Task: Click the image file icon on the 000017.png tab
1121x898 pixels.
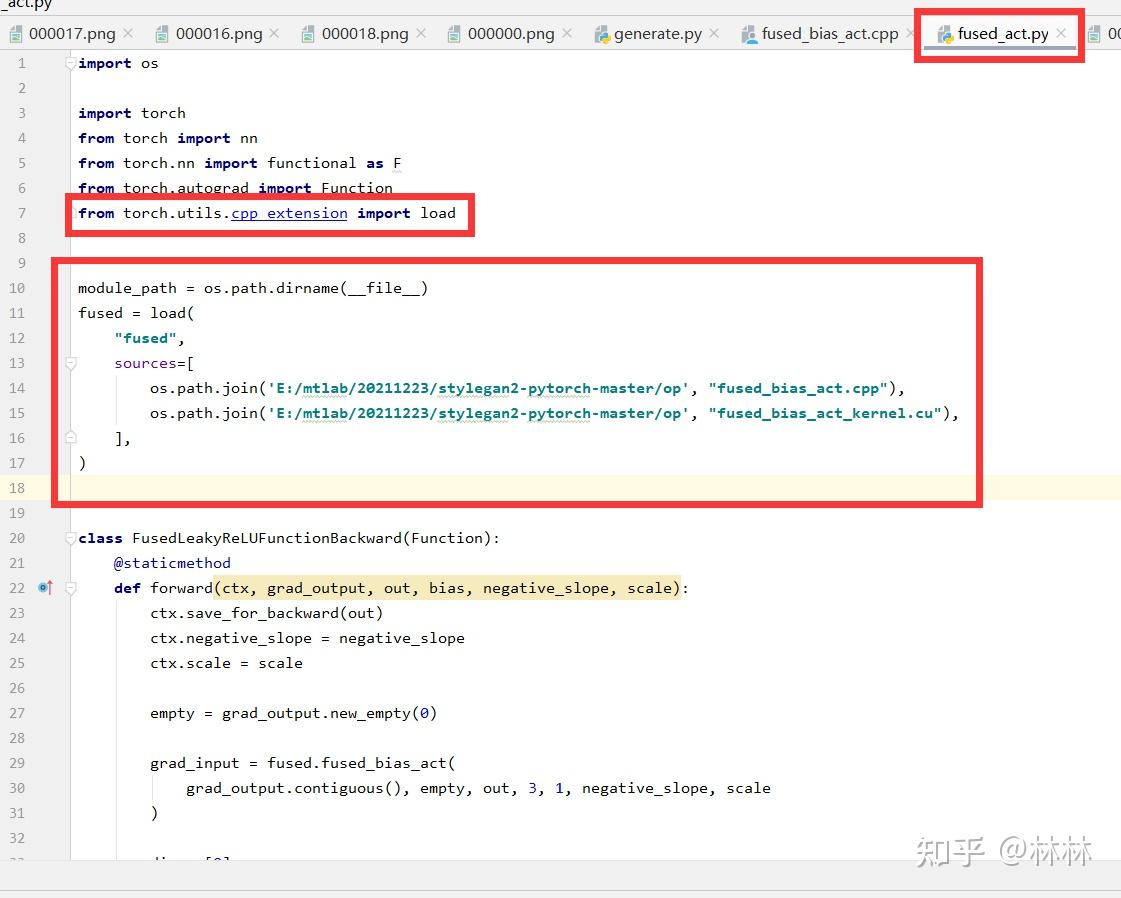Action: pos(16,33)
